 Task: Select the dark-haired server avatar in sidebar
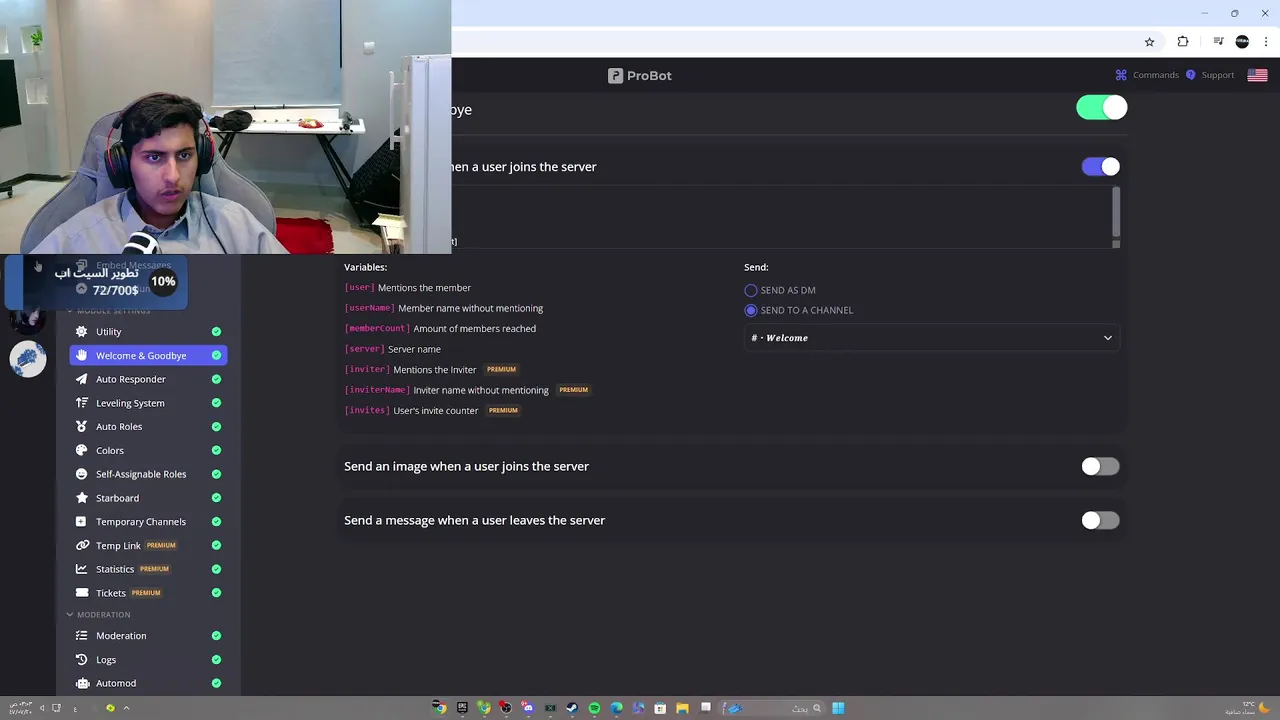pos(28,317)
